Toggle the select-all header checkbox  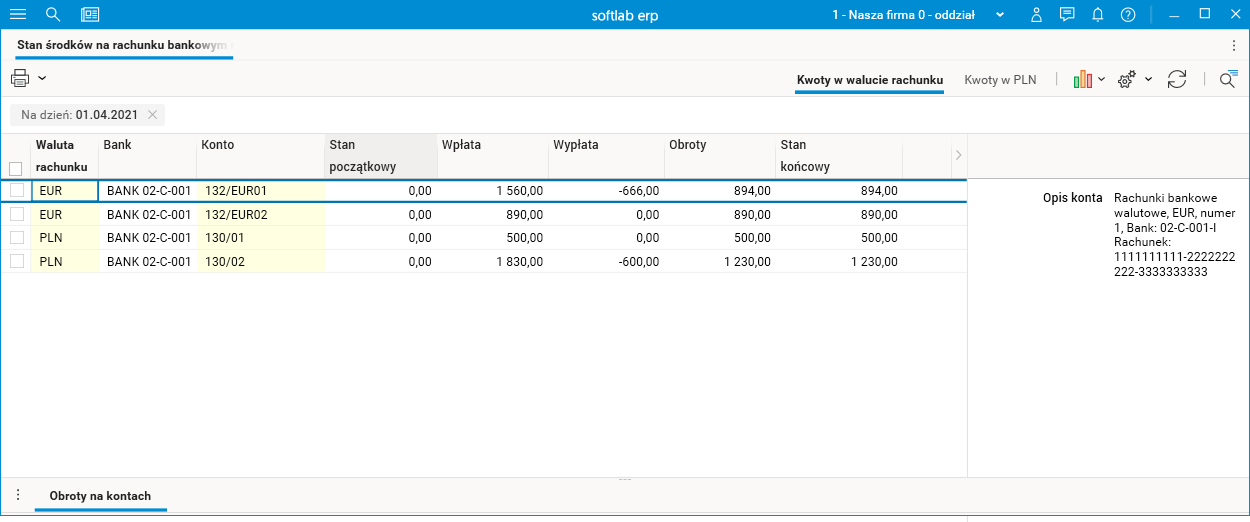point(15,169)
